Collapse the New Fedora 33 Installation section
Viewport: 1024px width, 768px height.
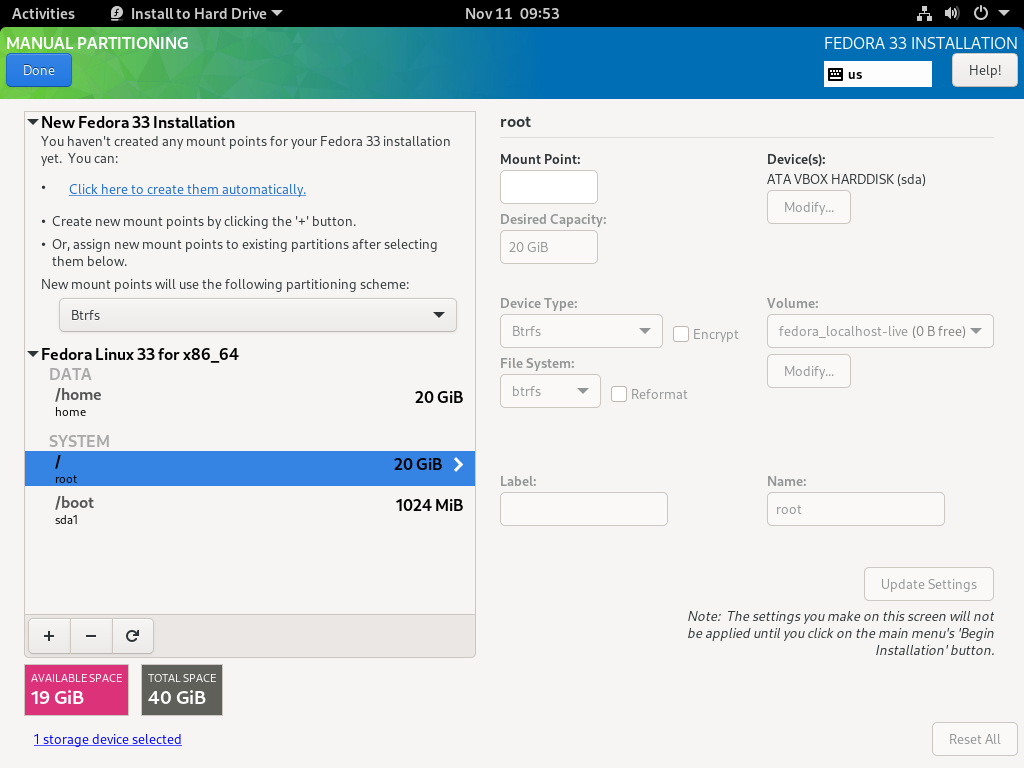pos(33,122)
